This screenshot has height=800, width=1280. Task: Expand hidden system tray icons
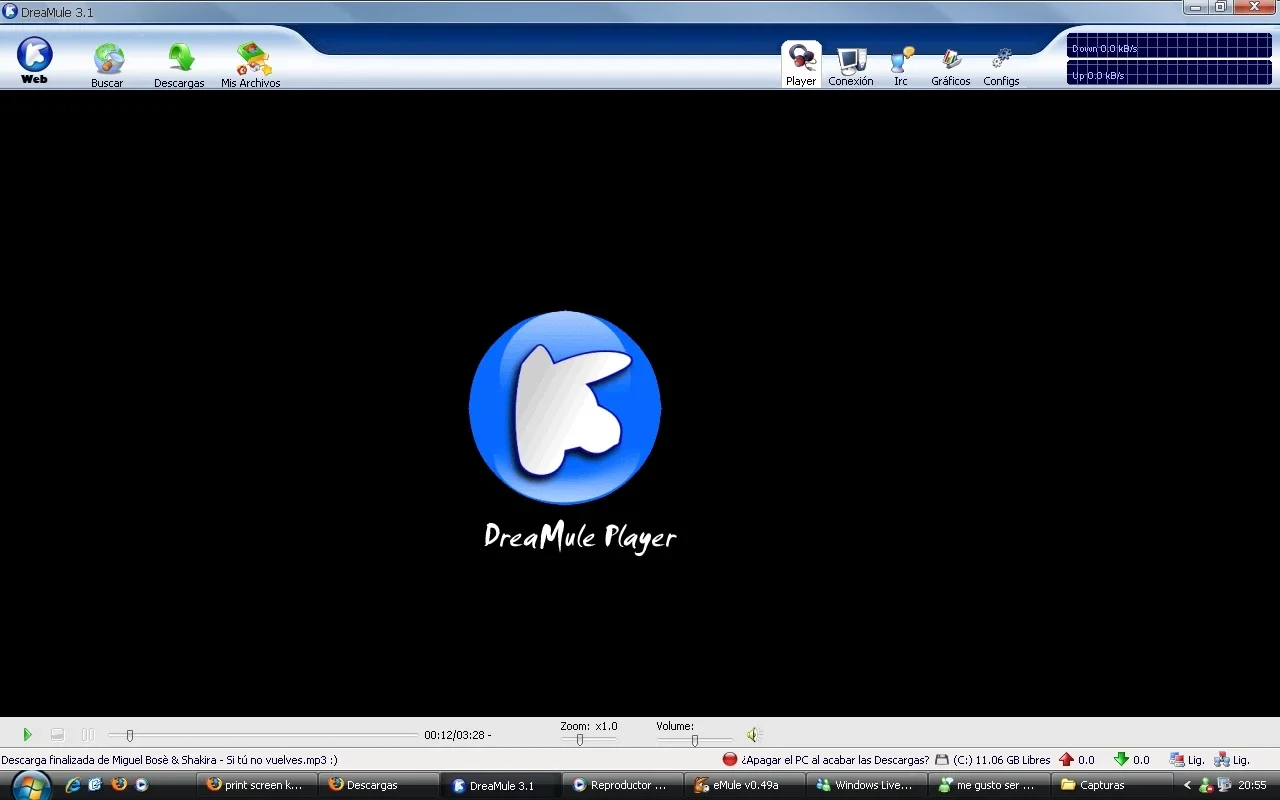point(1187,785)
